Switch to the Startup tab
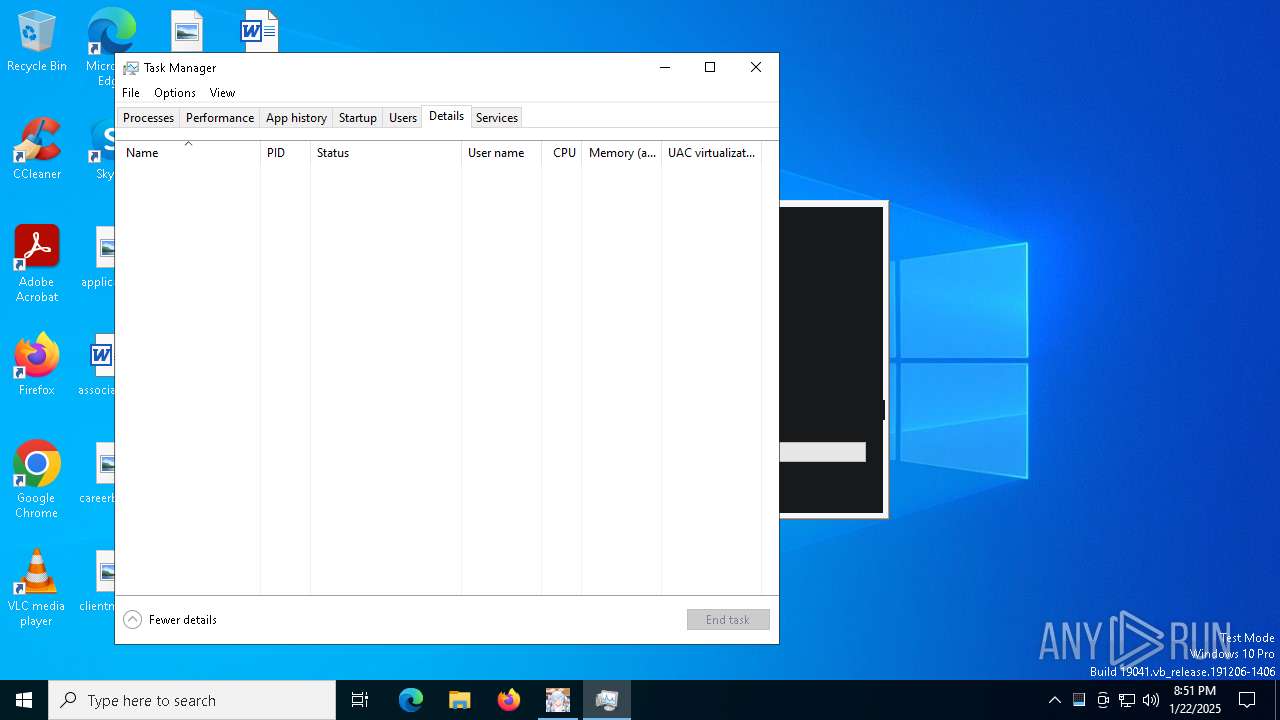Image resolution: width=1280 pixels, height=720 pixels. (x=357, y=117)
